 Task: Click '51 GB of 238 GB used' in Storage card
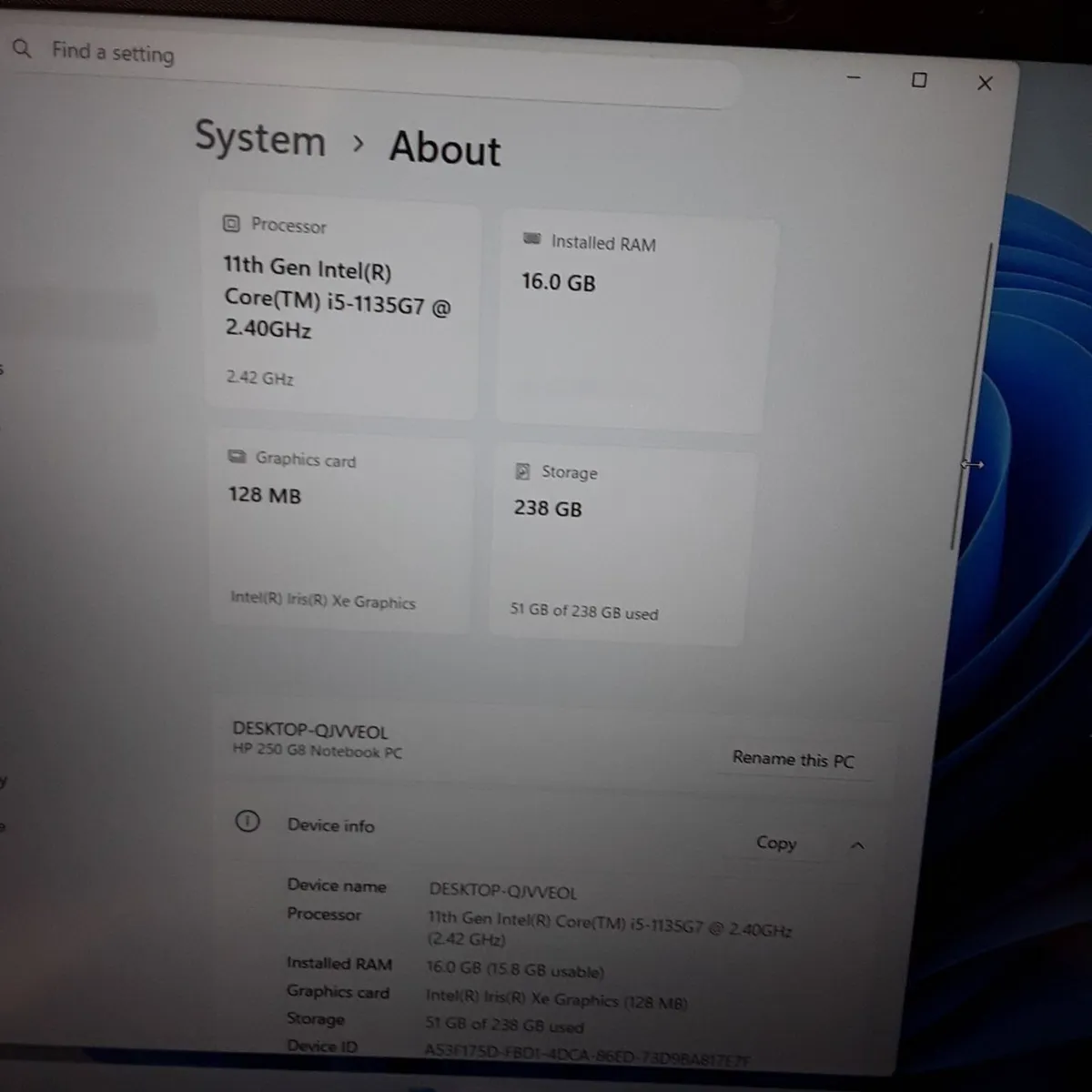(584, 612)
